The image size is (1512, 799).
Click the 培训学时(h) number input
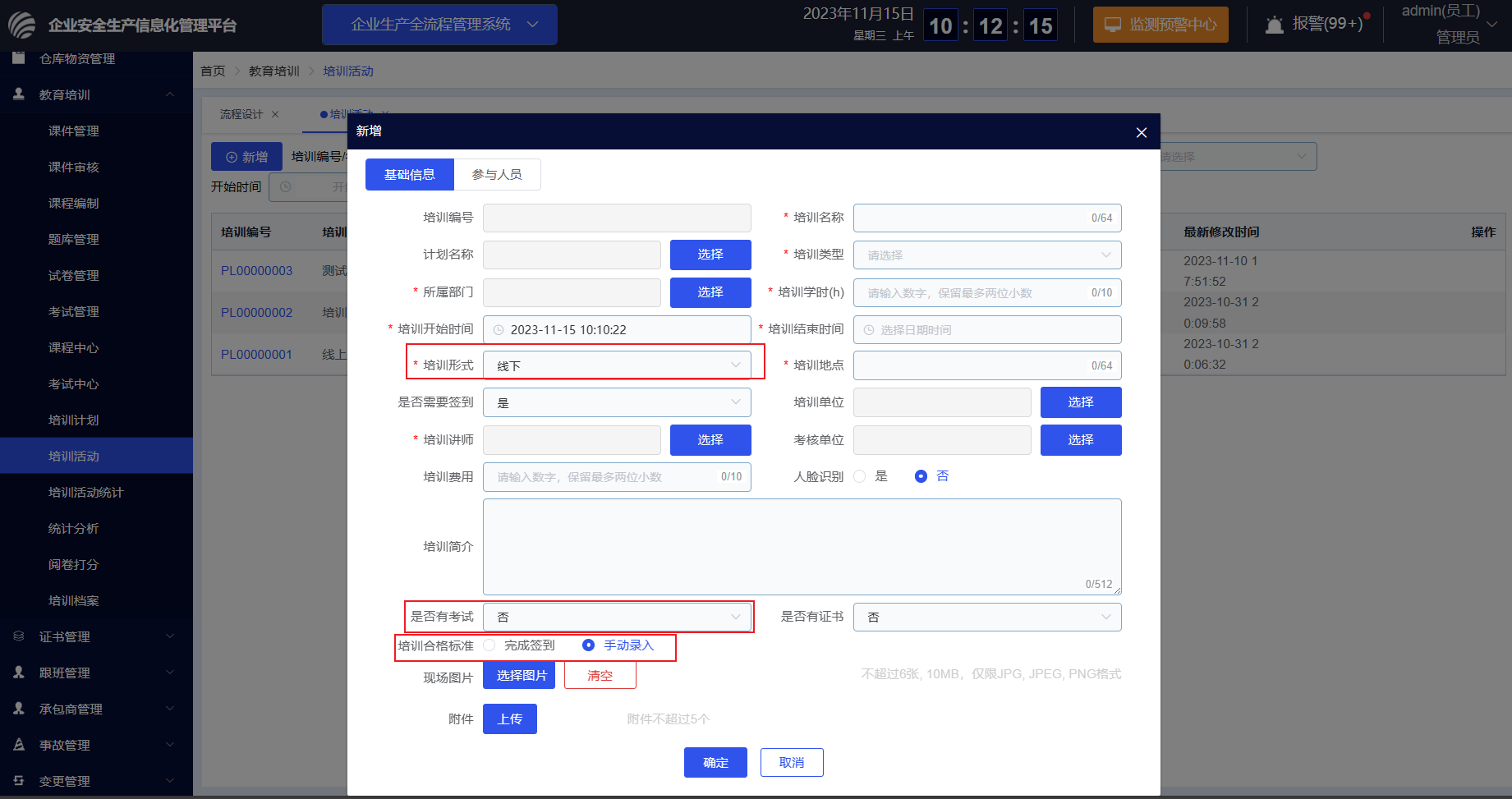point(987,292)
